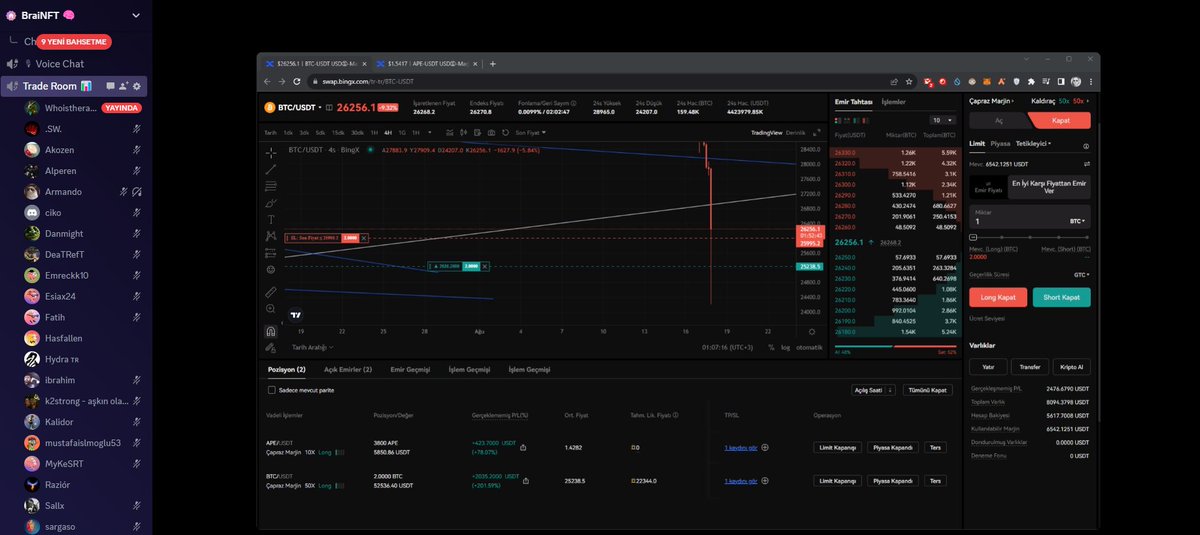1200x535 pixels.
Task: Open the Son Fiyat dropdown
Action: 530,132
